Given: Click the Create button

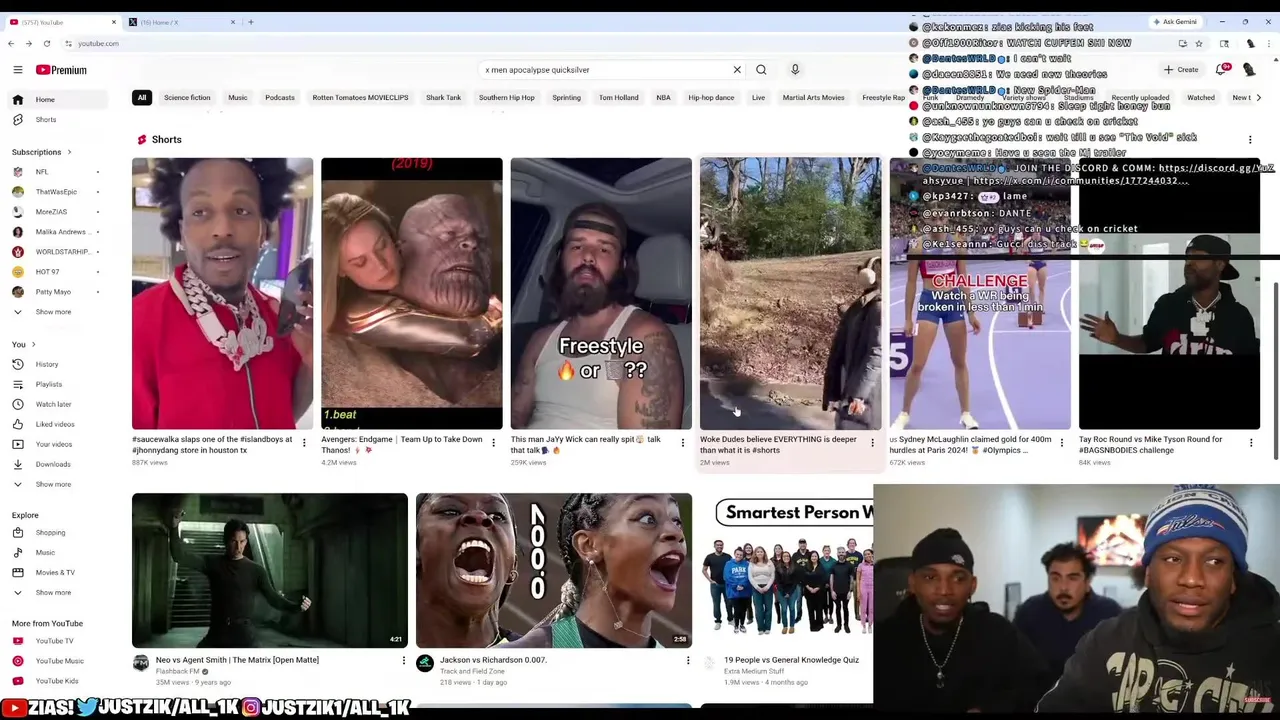Looking at the screenshot, I should [x=1181, y=70].
